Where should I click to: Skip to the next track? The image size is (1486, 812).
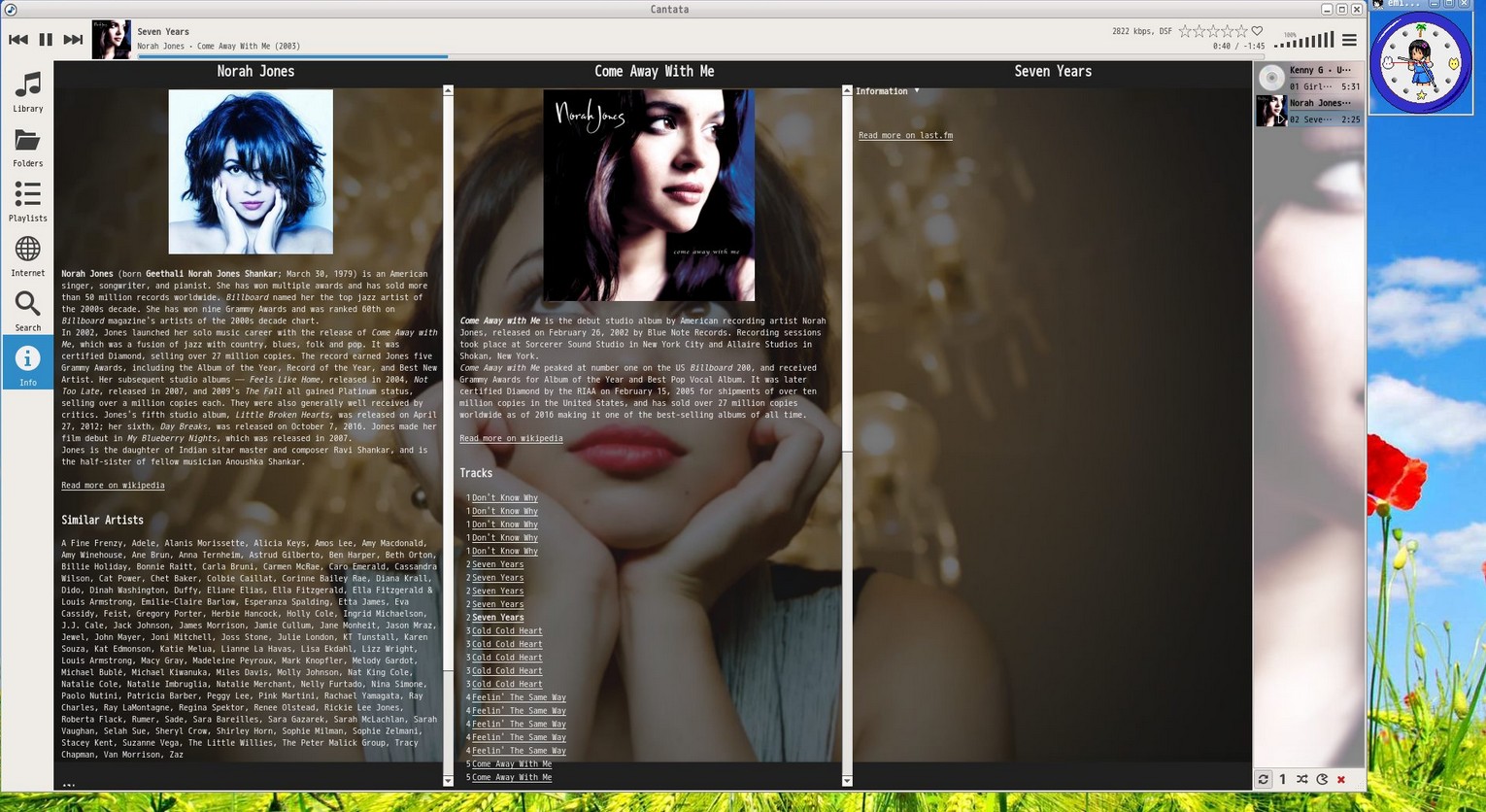click(73, 39)
